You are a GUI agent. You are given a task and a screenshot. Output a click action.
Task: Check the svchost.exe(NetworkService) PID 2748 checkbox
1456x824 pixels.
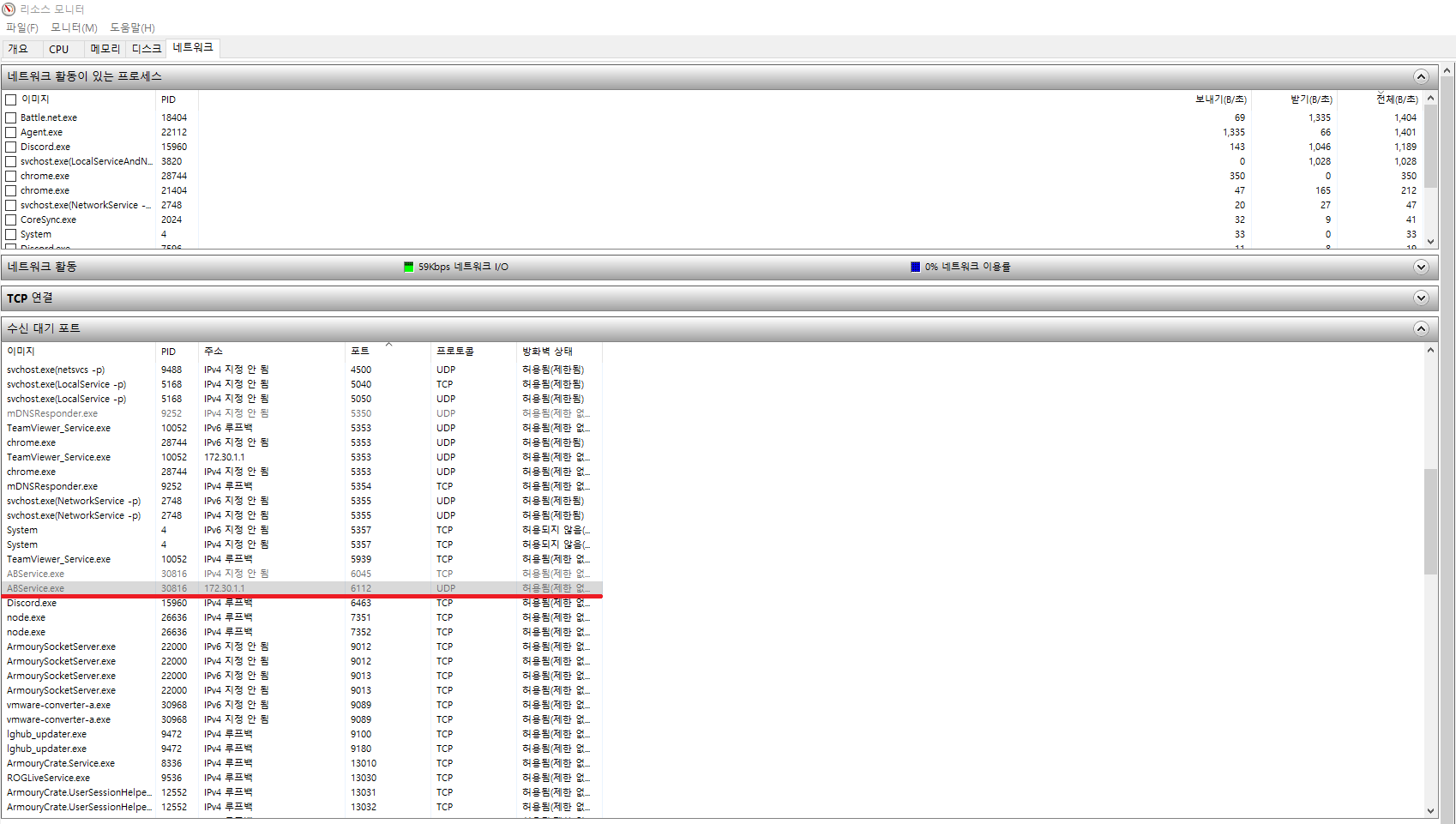coord(11,205)
